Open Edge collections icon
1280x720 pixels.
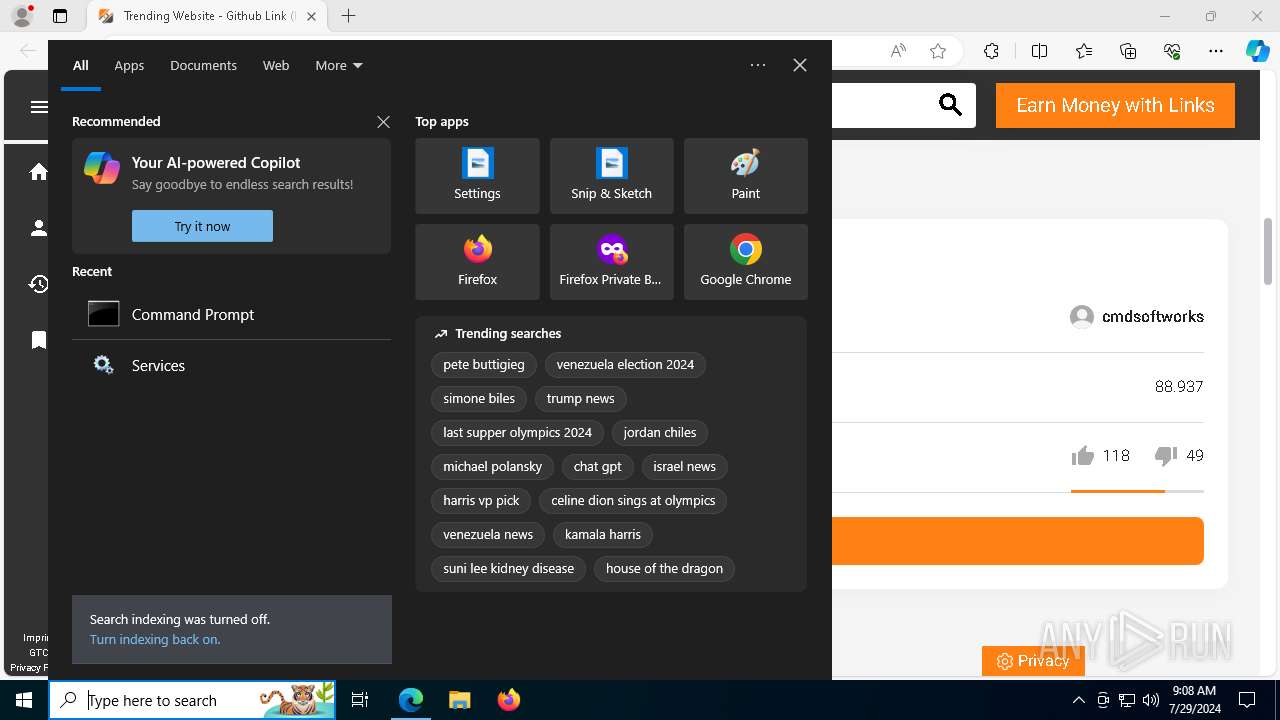1128,51
